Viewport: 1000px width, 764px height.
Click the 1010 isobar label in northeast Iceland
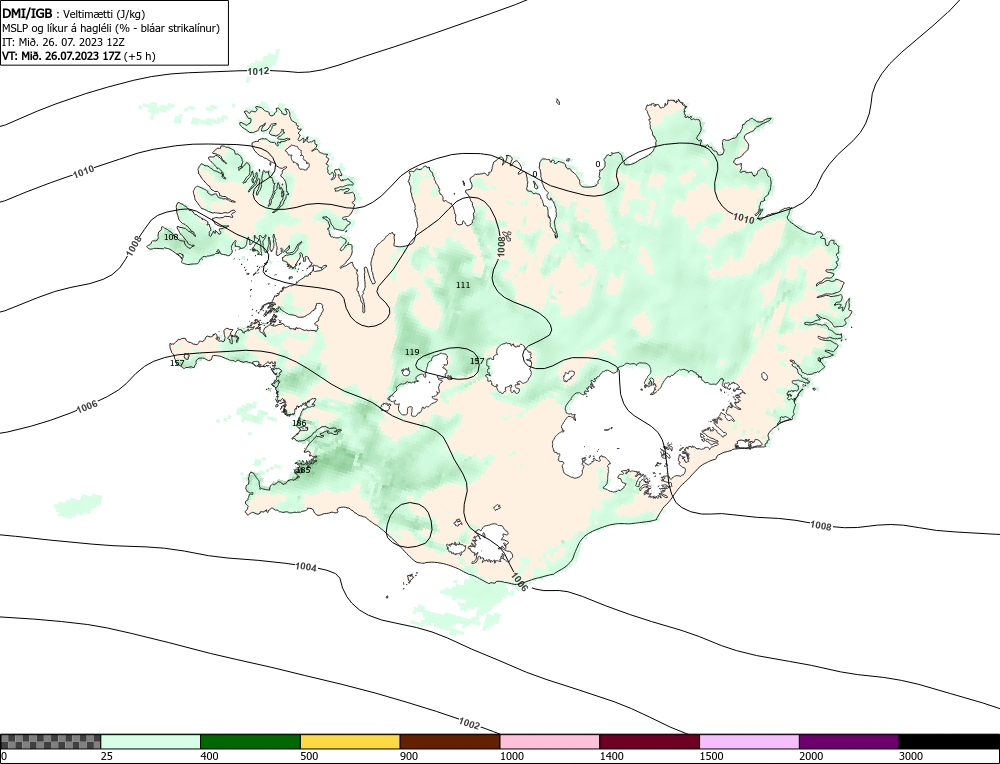point(743,218)
